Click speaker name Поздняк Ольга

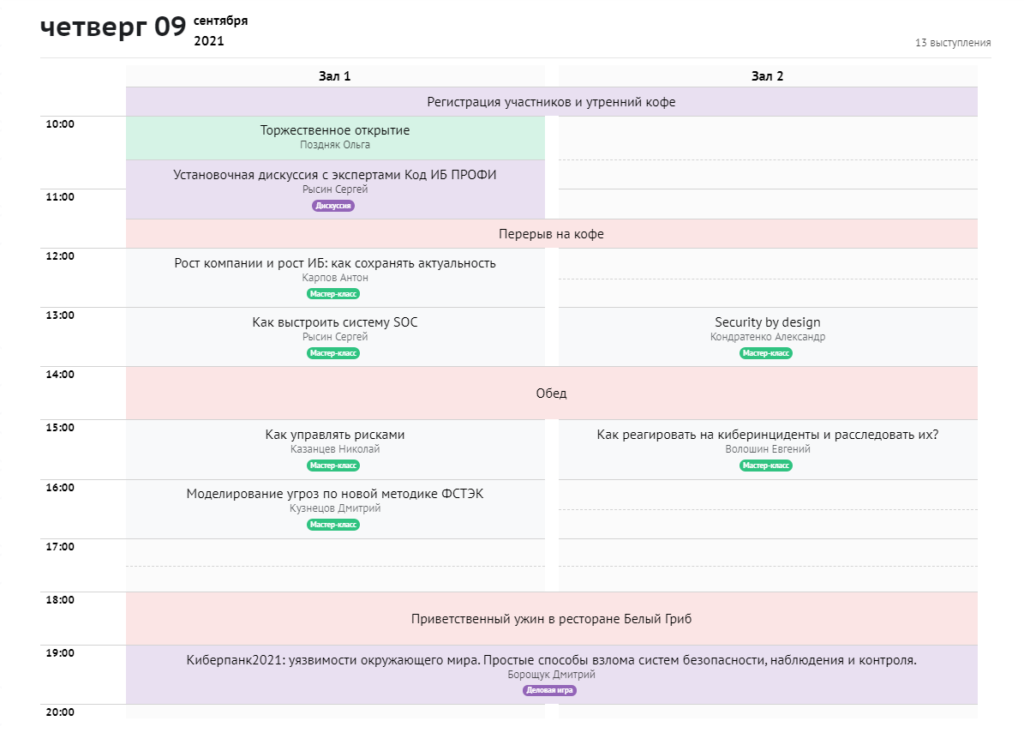[335, 145]
